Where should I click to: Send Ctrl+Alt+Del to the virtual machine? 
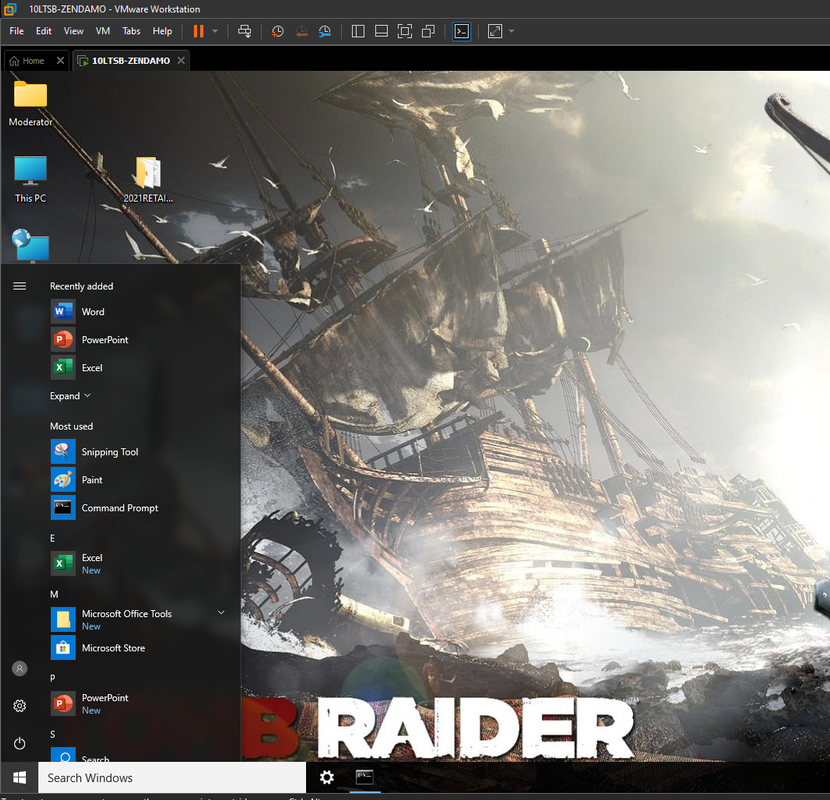245,31
